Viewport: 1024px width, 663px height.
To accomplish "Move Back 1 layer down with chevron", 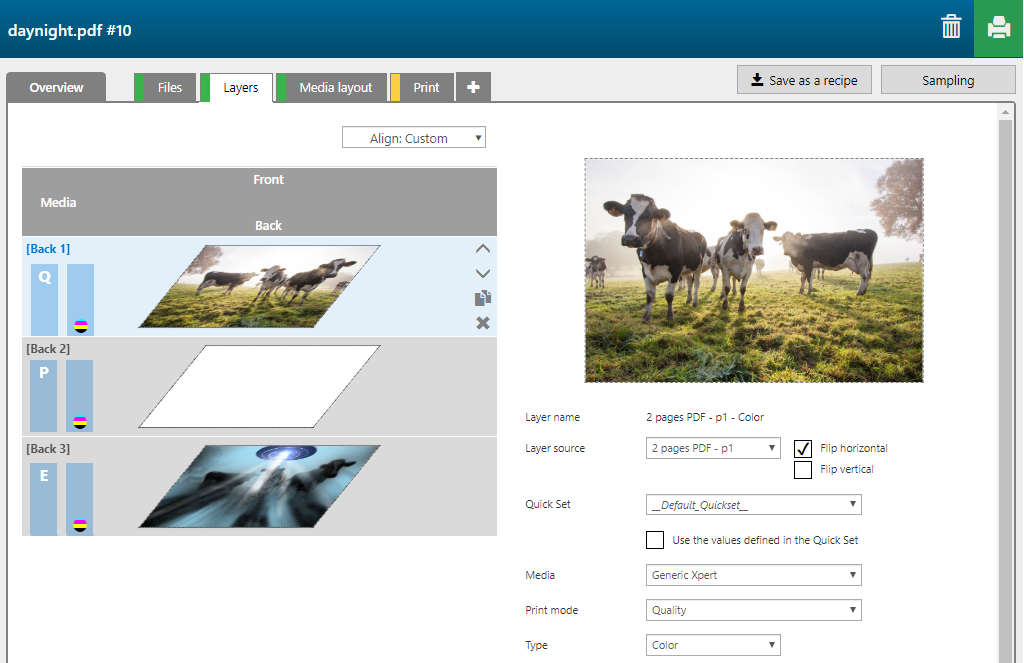I will pos(483,273).
